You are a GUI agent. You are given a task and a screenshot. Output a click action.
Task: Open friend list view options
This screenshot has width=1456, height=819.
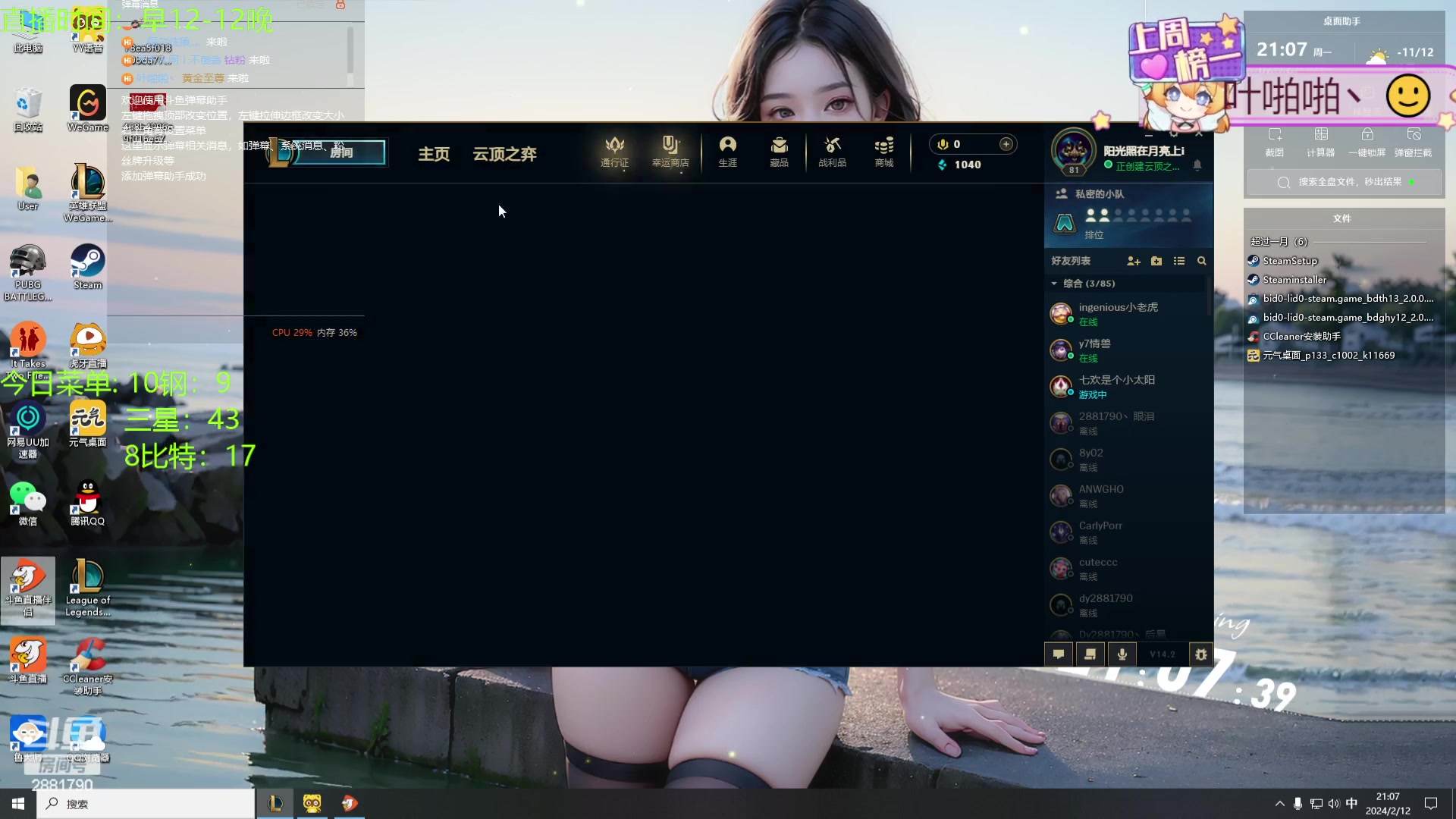pos(1179,261)
